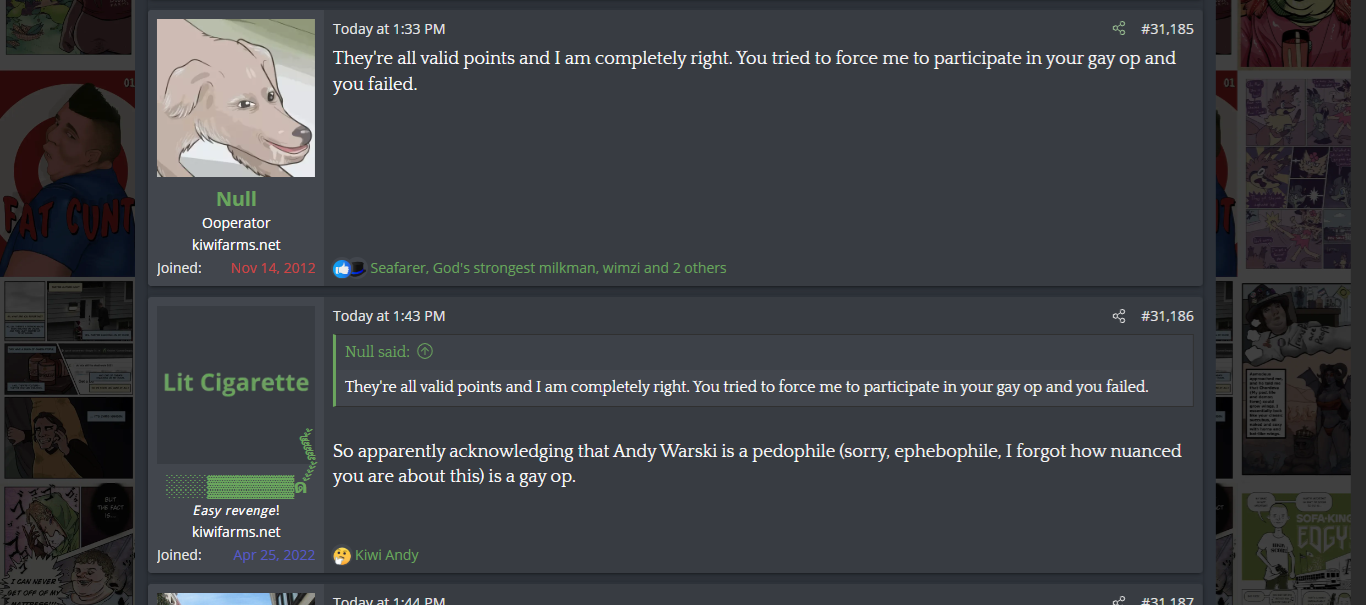Open Null's dog avatar picture
Image resolution: width=1366 pixels, height=605 pixels.
[x=236, y=98]
